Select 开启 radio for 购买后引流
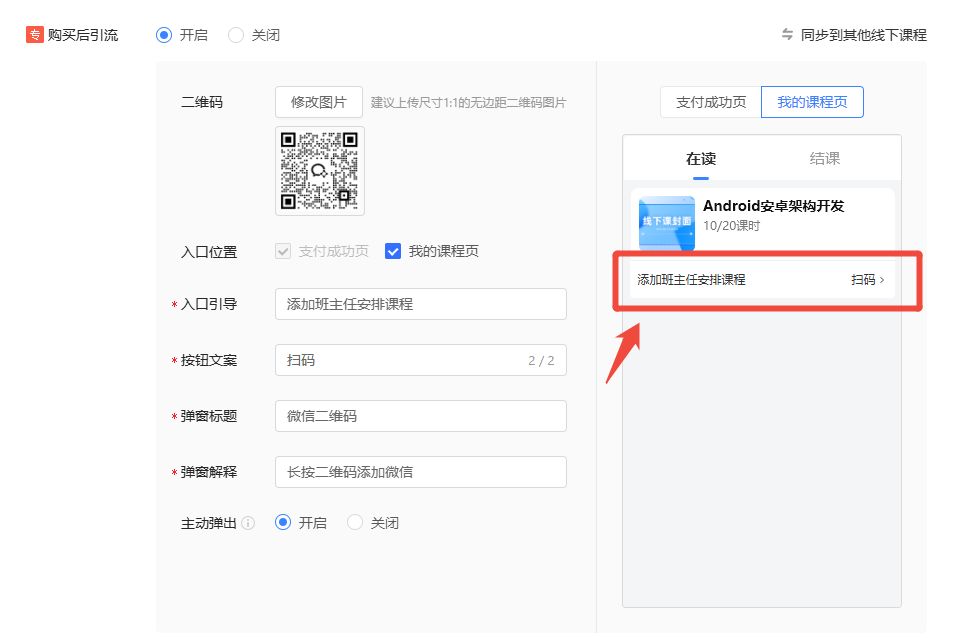The image size is (975, 638). [165, 35]
